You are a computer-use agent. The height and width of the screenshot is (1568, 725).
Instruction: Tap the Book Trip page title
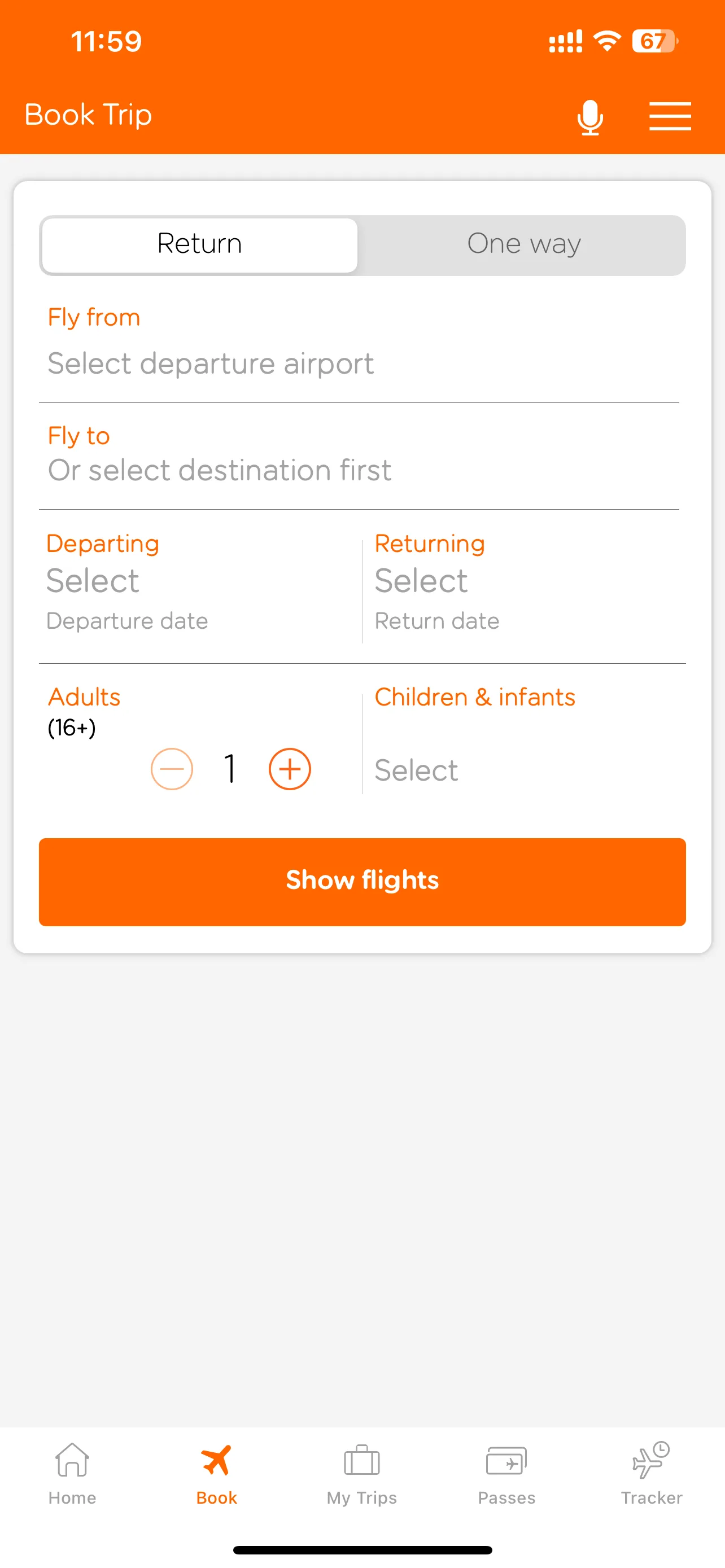pos(88,115)
